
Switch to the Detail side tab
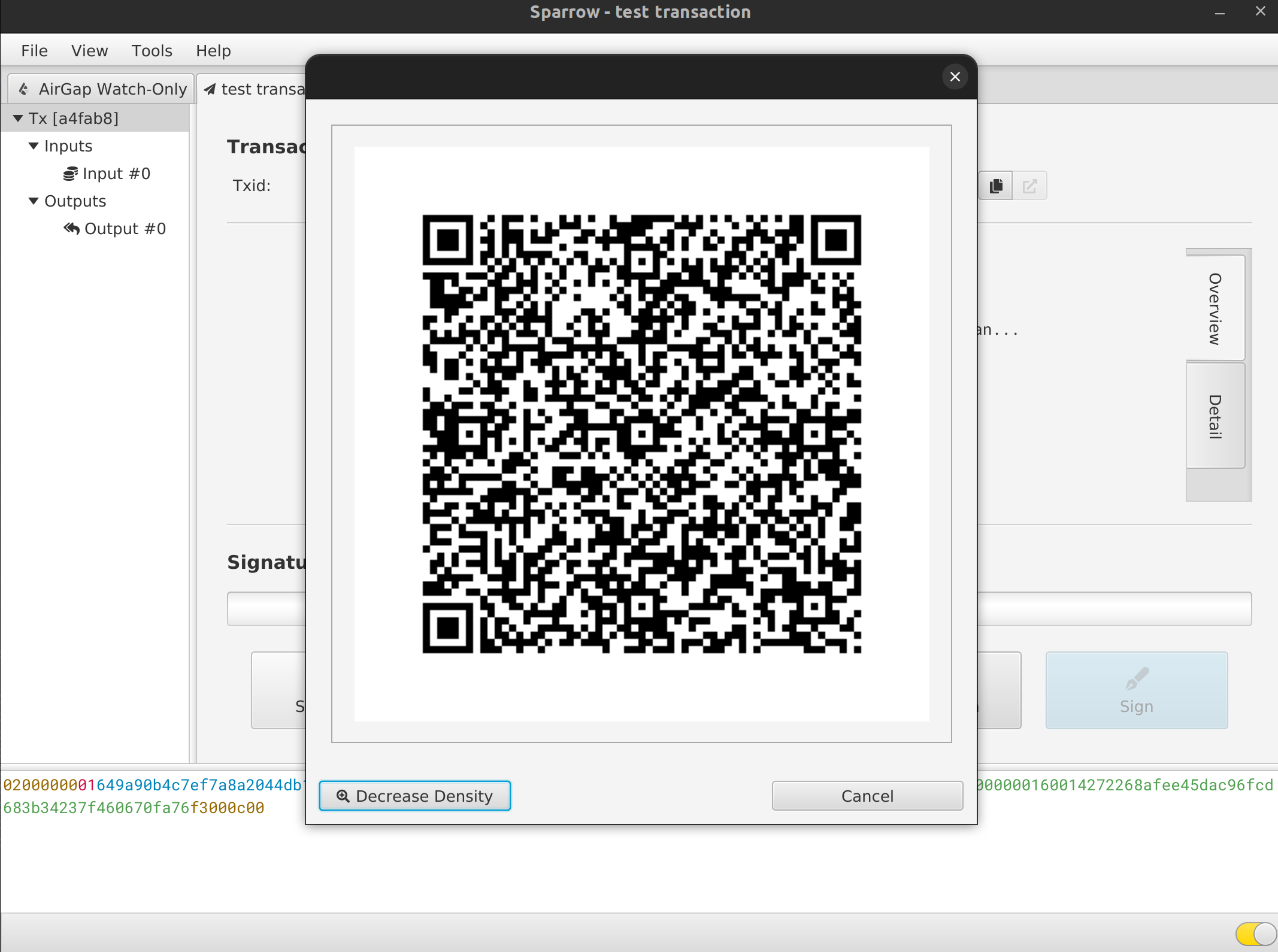coord(1215,416)
